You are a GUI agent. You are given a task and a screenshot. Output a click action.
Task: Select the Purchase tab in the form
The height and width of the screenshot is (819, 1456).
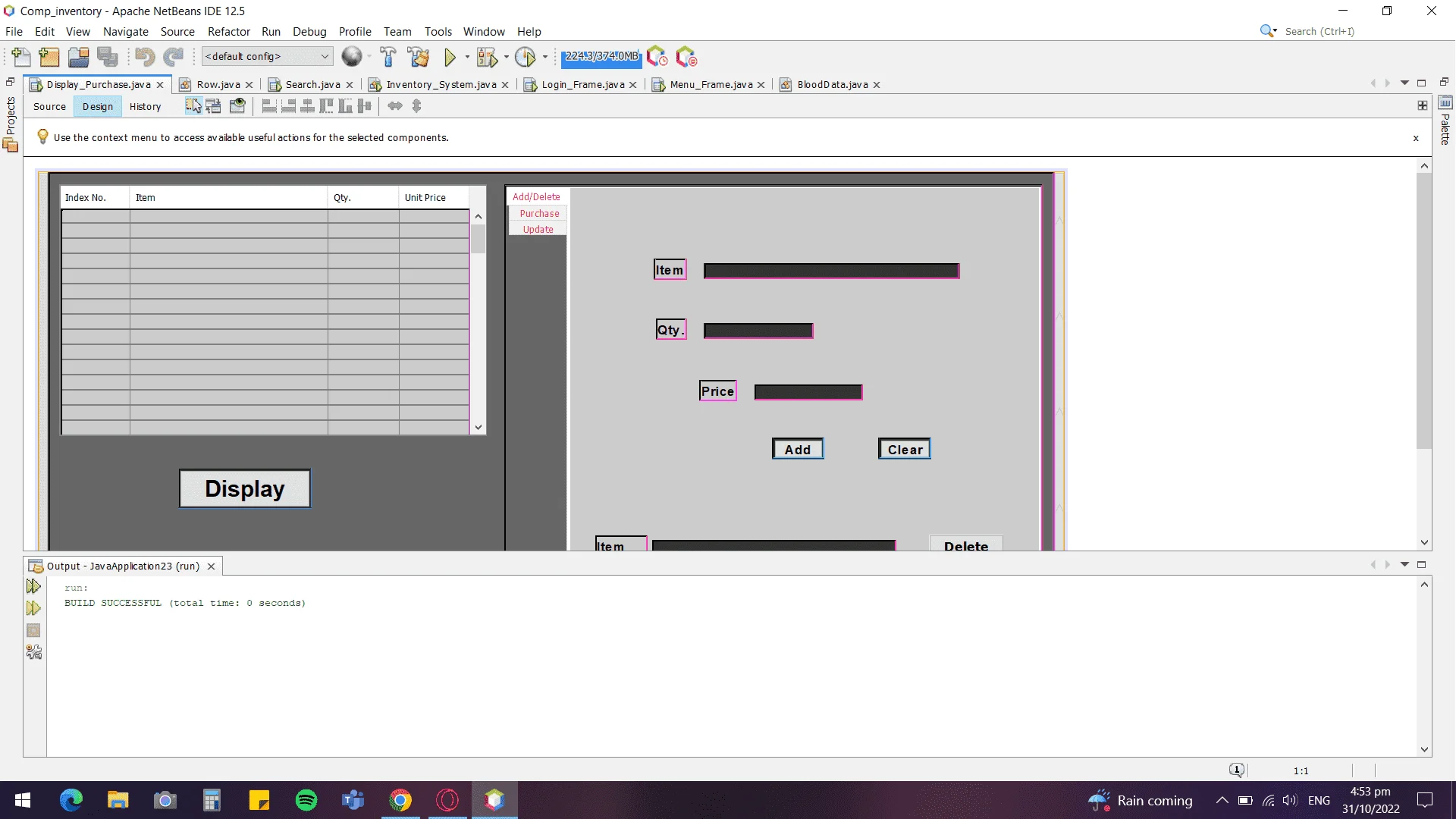(x=539, y=214)
